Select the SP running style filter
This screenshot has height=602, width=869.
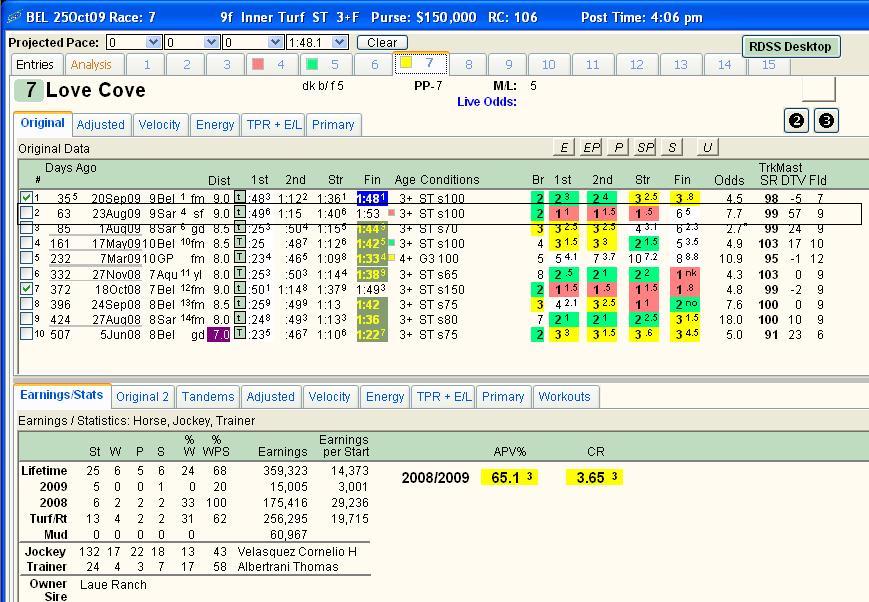[x=645, y=147]
